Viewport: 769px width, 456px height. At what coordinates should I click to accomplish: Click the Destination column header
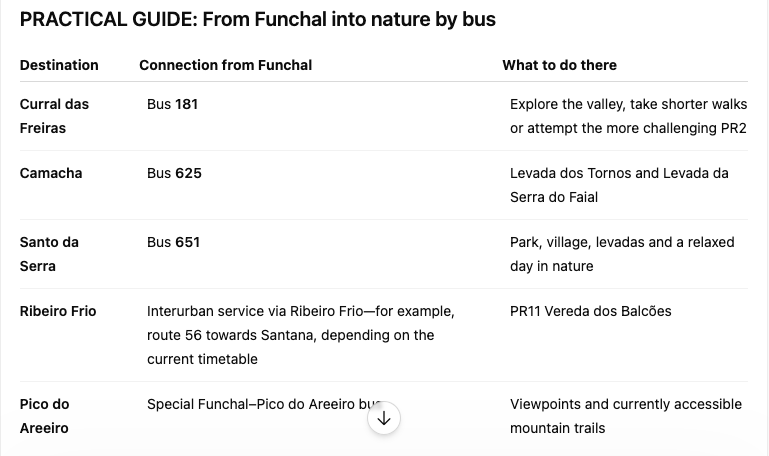pyautogui.click(x=59, y=65)
